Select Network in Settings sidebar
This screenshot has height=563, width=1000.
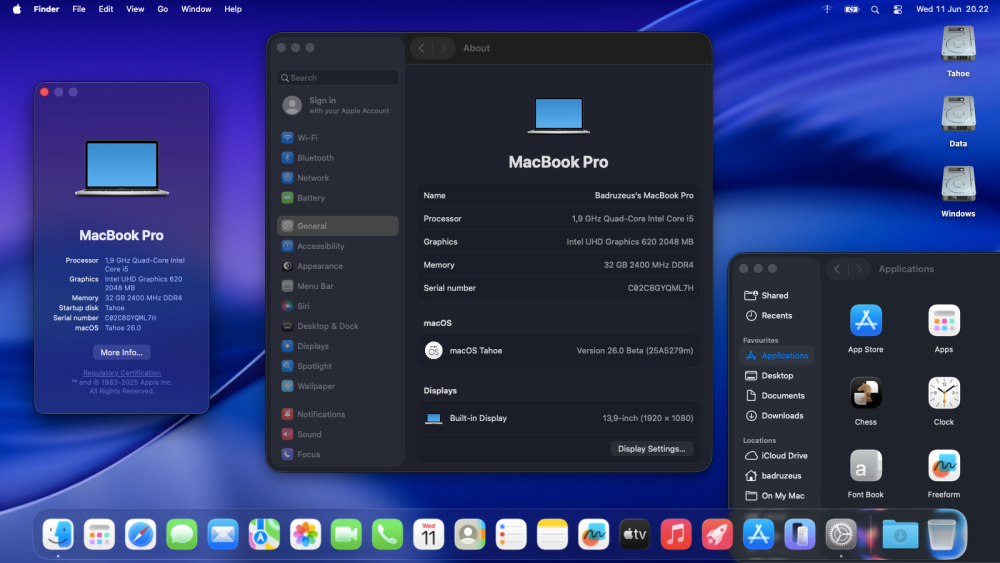tap(338, 178)
